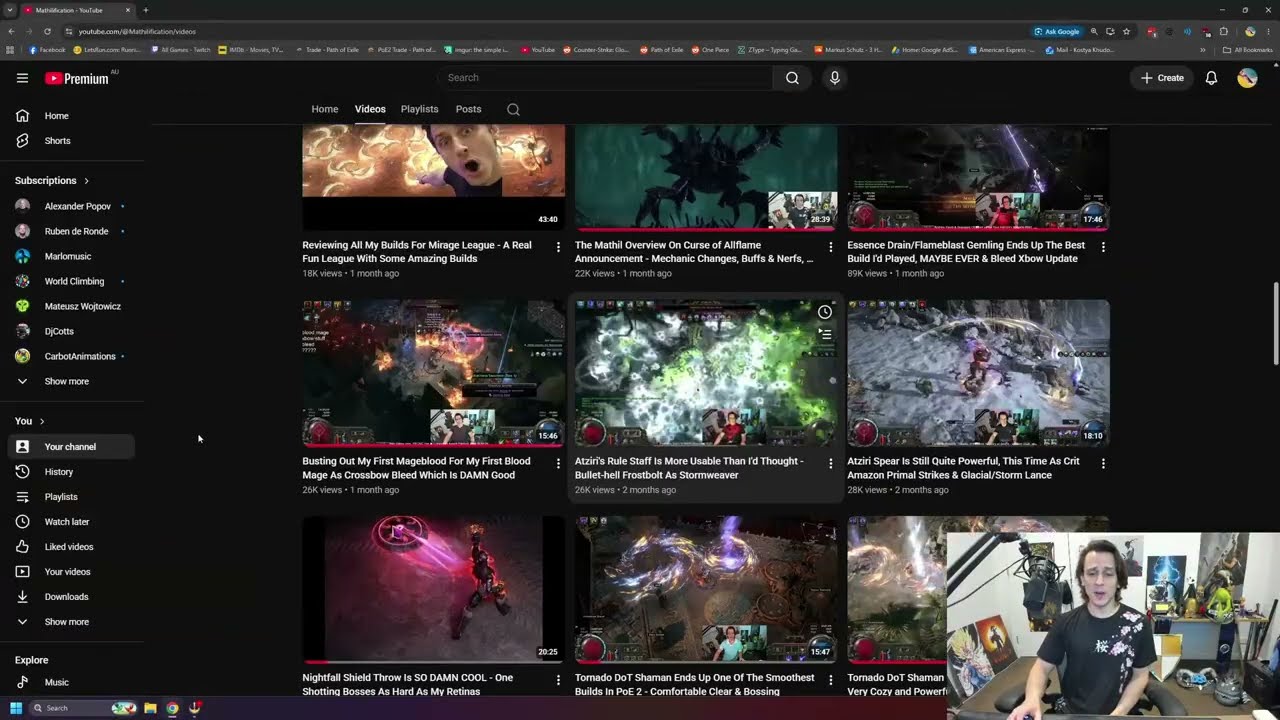Open Downloads in the sidebar
The width and height of the screenshot is (1280, 720).
coord(71,597)
